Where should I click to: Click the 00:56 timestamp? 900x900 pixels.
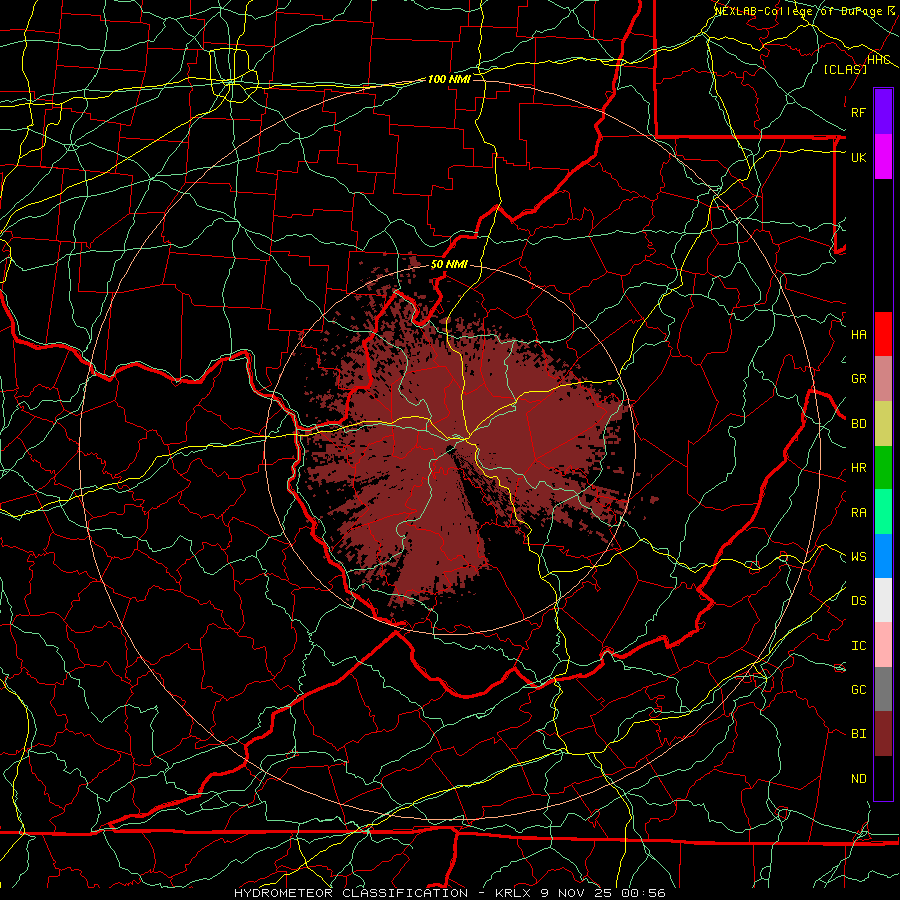click(643, 893)
